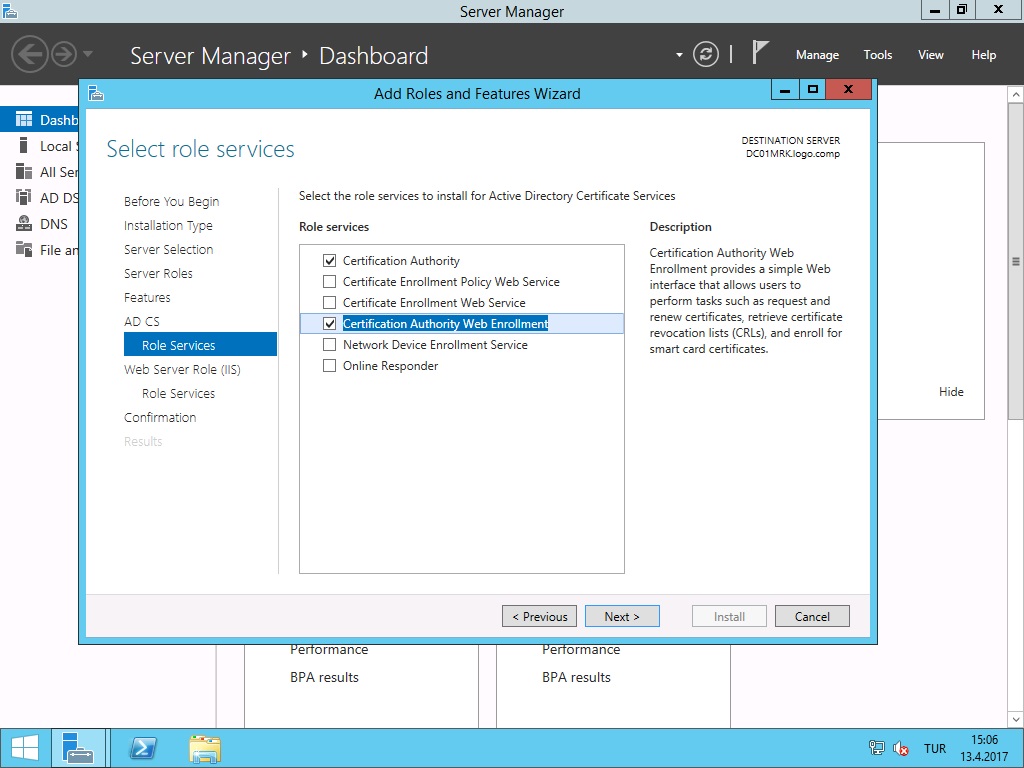Screen dimensions: 1024x768
Task: Check Network Device Enrollment Service
Action: [x=330, y=344]
